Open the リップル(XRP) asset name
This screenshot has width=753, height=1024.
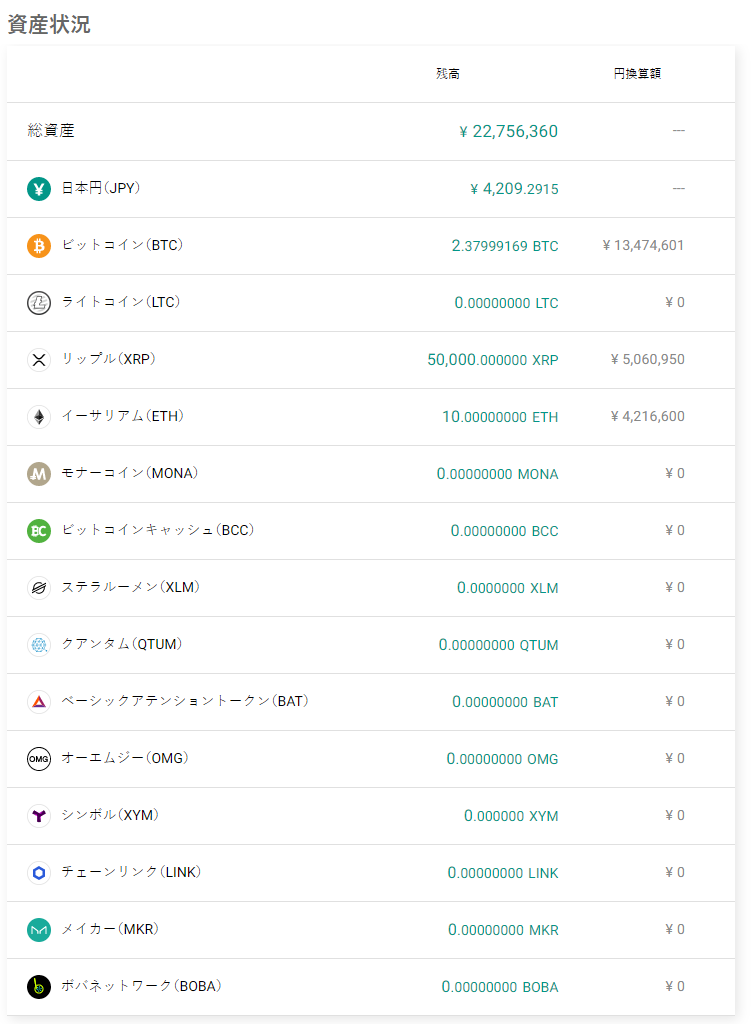click(x=108, y=359)
